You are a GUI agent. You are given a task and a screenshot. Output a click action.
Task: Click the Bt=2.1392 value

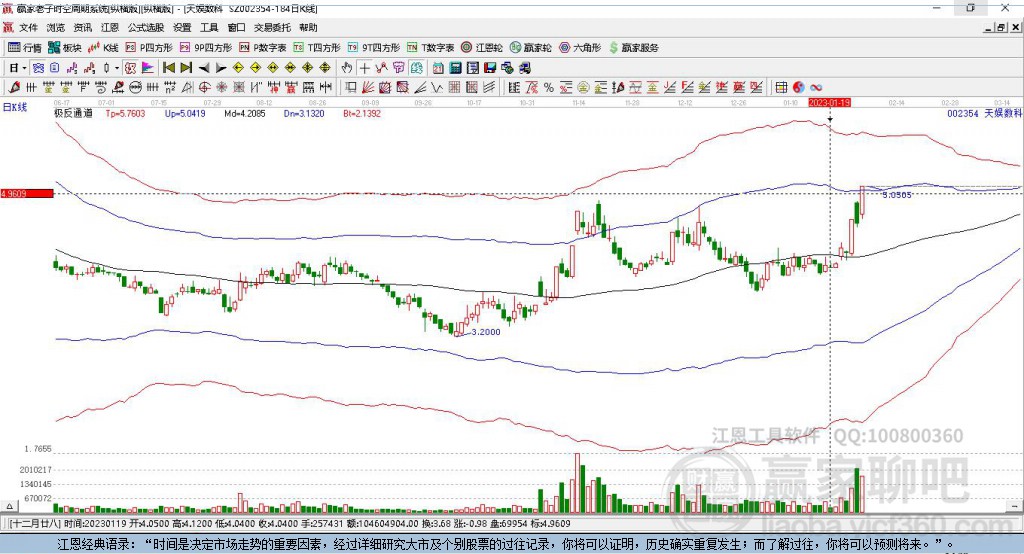tap(362, 114)
